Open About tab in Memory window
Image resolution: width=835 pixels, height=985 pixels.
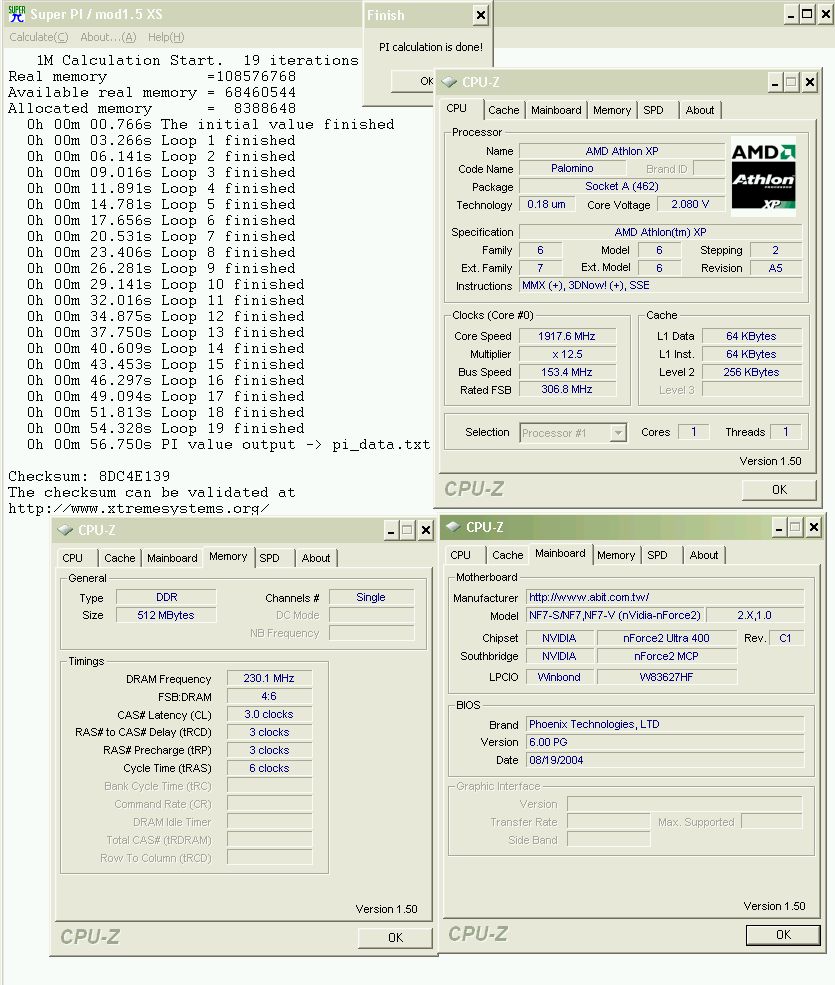point(316,558)
